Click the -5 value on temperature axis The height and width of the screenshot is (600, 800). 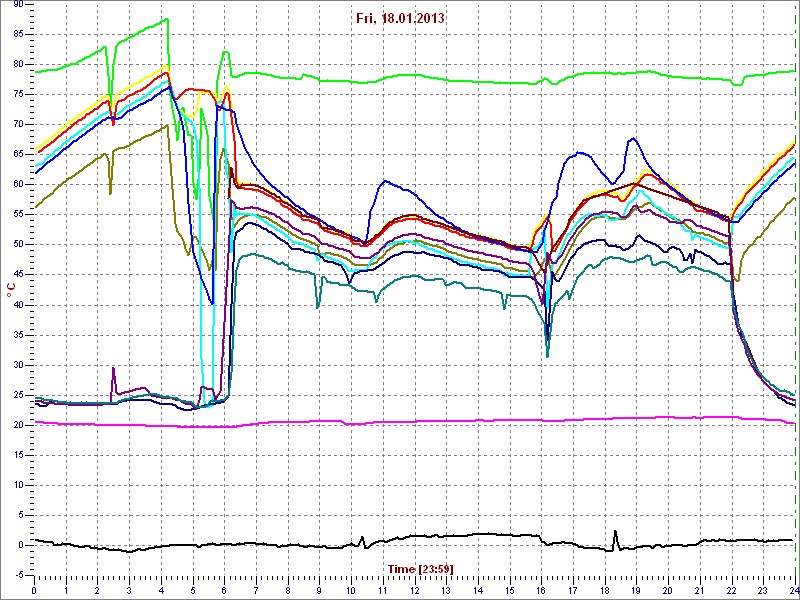(x=17, y=575)
